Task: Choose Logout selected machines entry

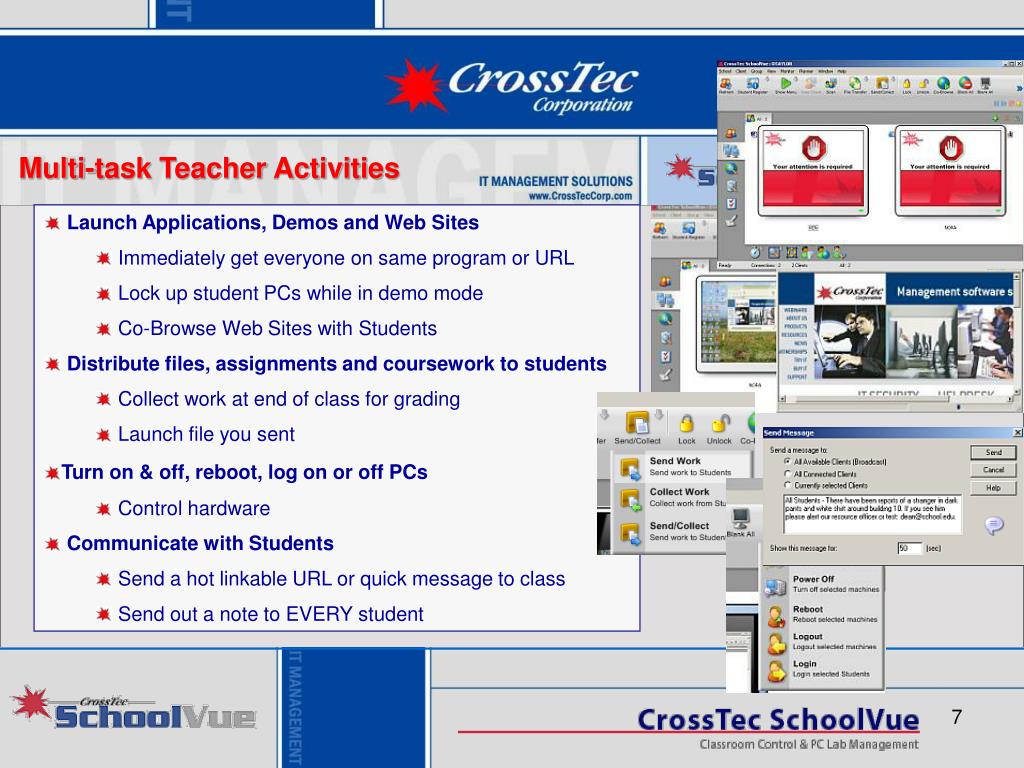Action: click(823, 641)
